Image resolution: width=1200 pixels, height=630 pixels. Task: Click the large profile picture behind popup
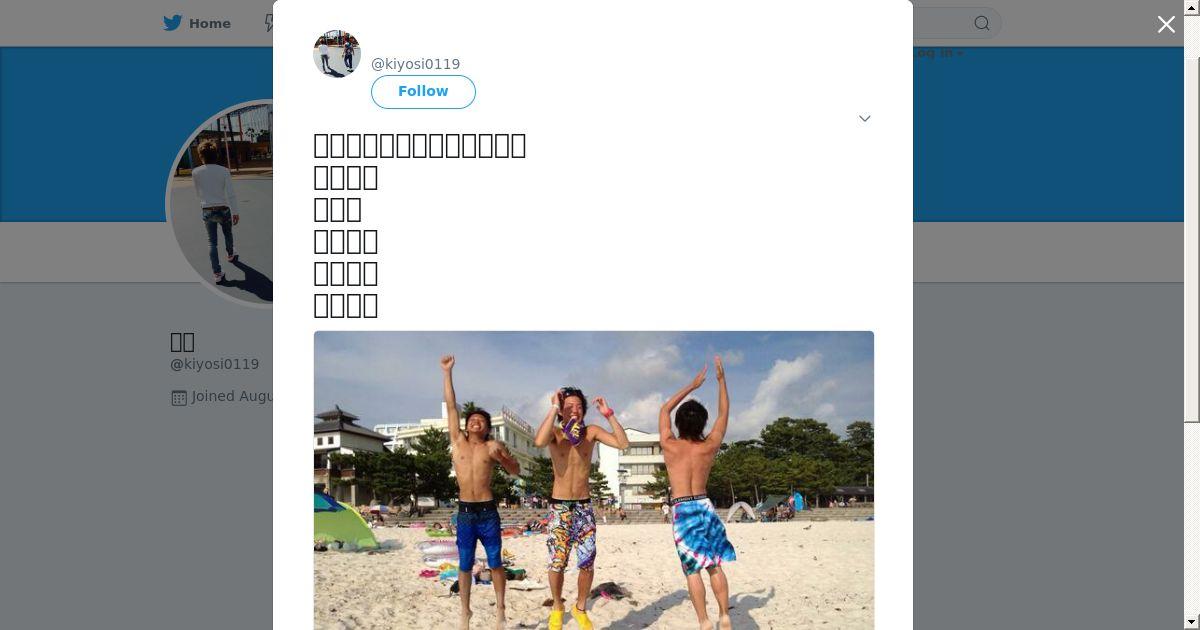[x=220, y=204]
